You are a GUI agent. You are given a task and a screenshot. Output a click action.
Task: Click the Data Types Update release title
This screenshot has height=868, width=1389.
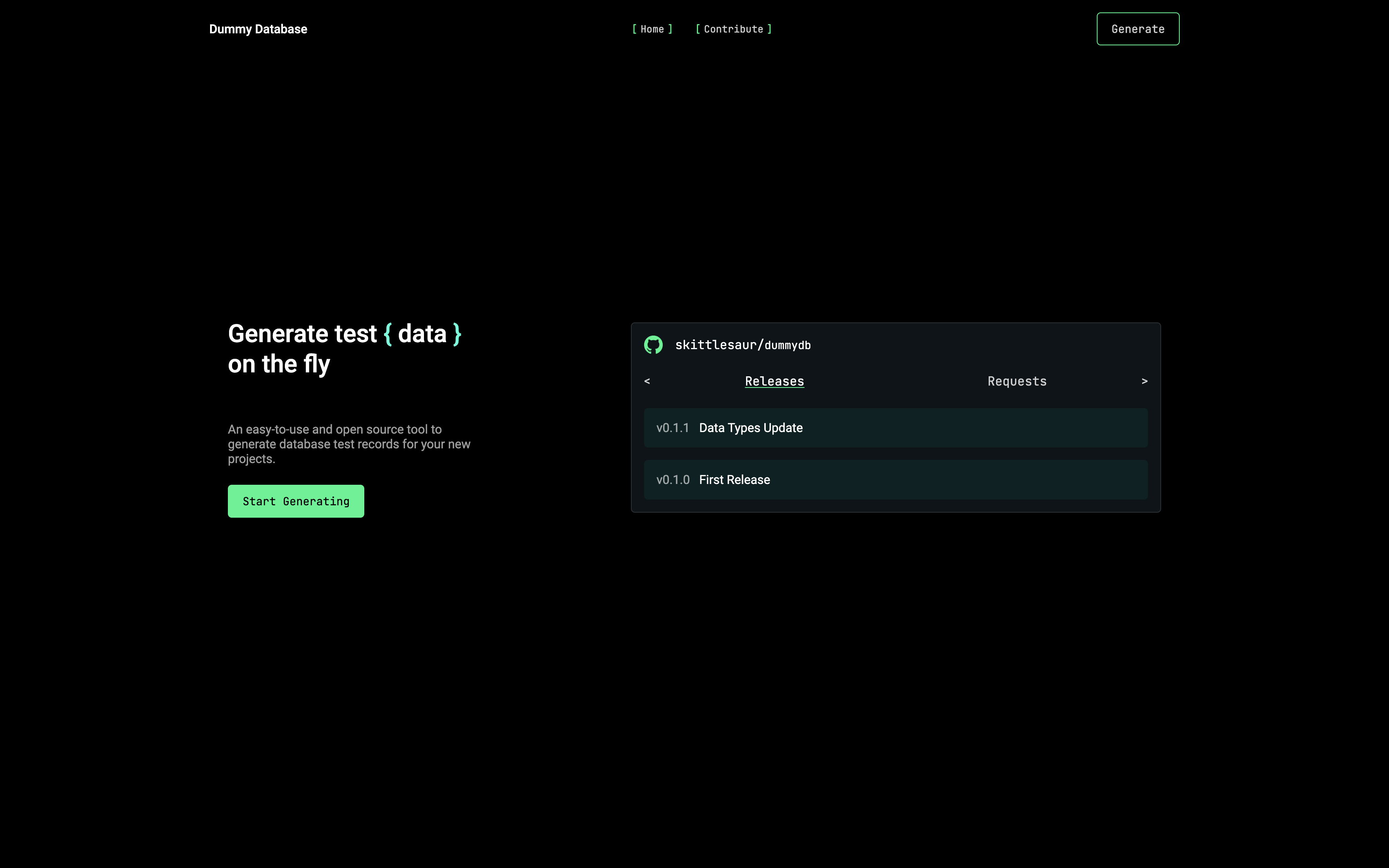click(x=751, y=427)
